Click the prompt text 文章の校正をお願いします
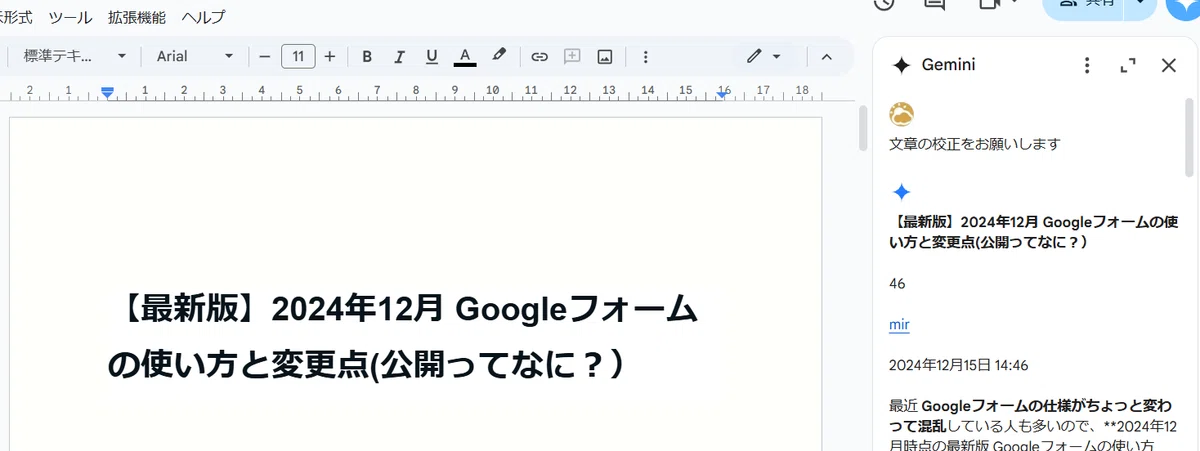This screenshot has width=1200, height=451. pyautogui.click(x=974, y=144)
